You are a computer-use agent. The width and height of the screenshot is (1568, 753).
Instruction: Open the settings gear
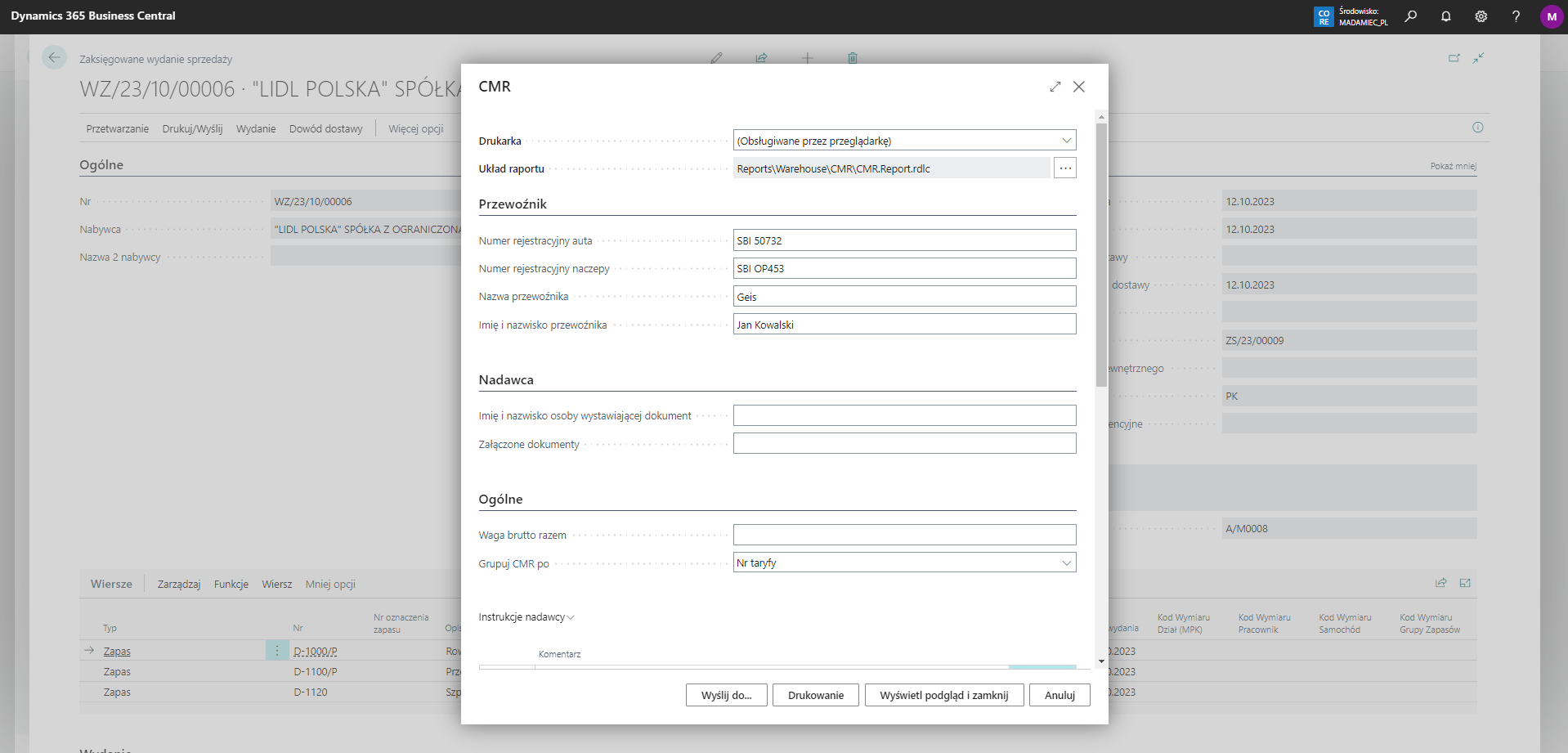coord(1481,16)
